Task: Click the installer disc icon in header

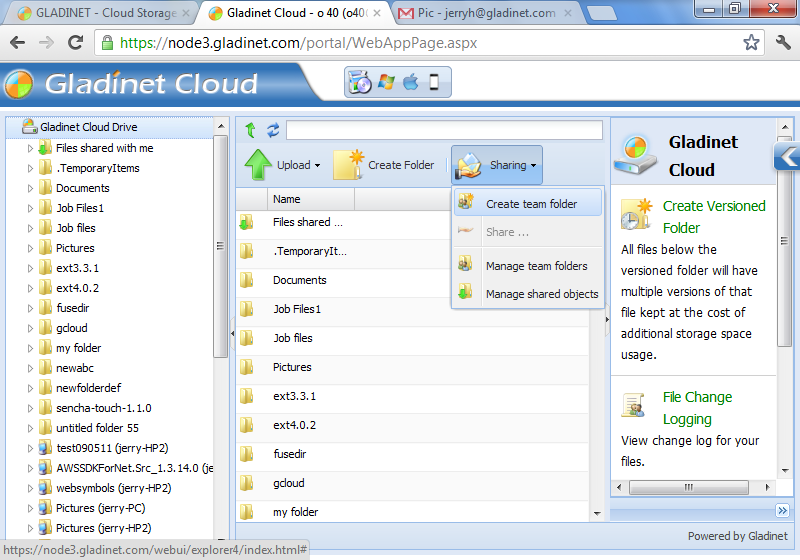Action: click(x=360, y=82)
